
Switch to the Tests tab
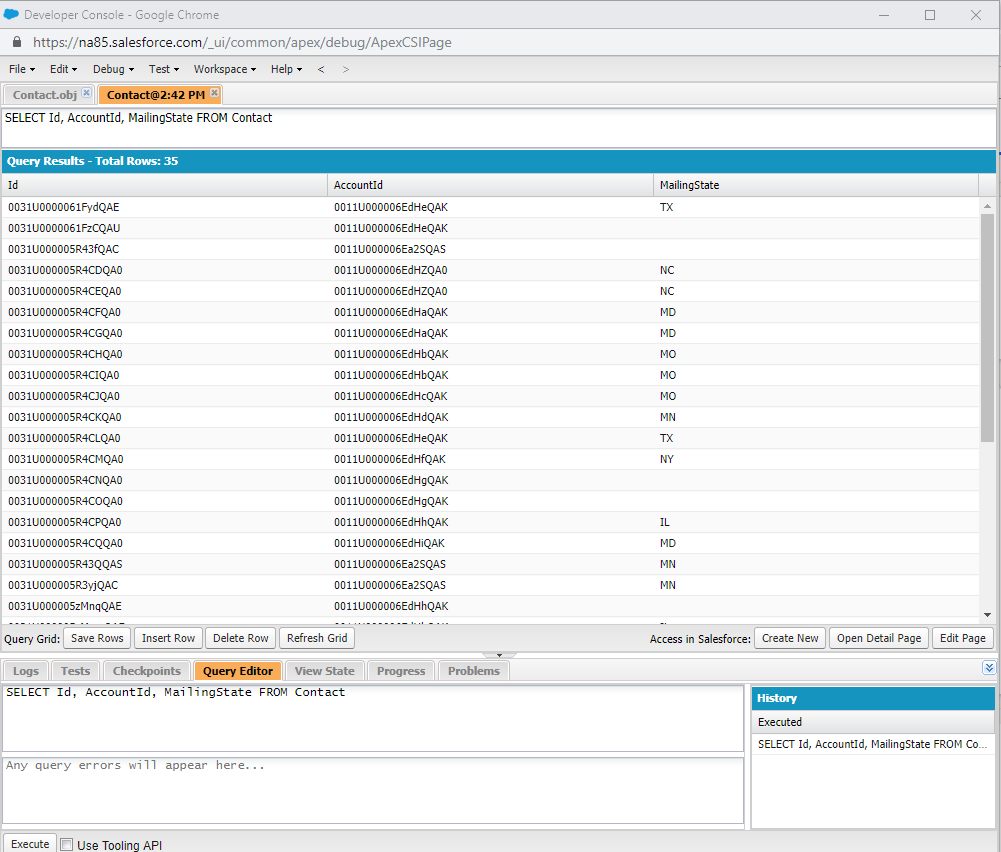tap(75, 671)
